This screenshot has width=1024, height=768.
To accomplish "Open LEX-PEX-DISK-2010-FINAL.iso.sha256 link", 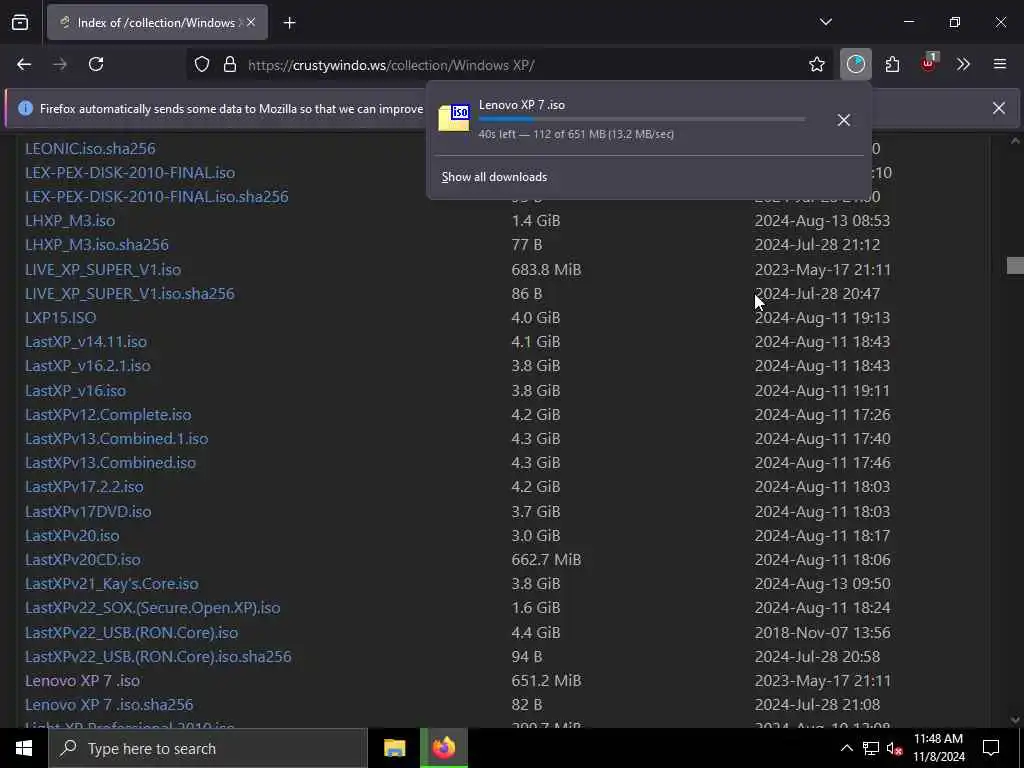I will [157, 197].
